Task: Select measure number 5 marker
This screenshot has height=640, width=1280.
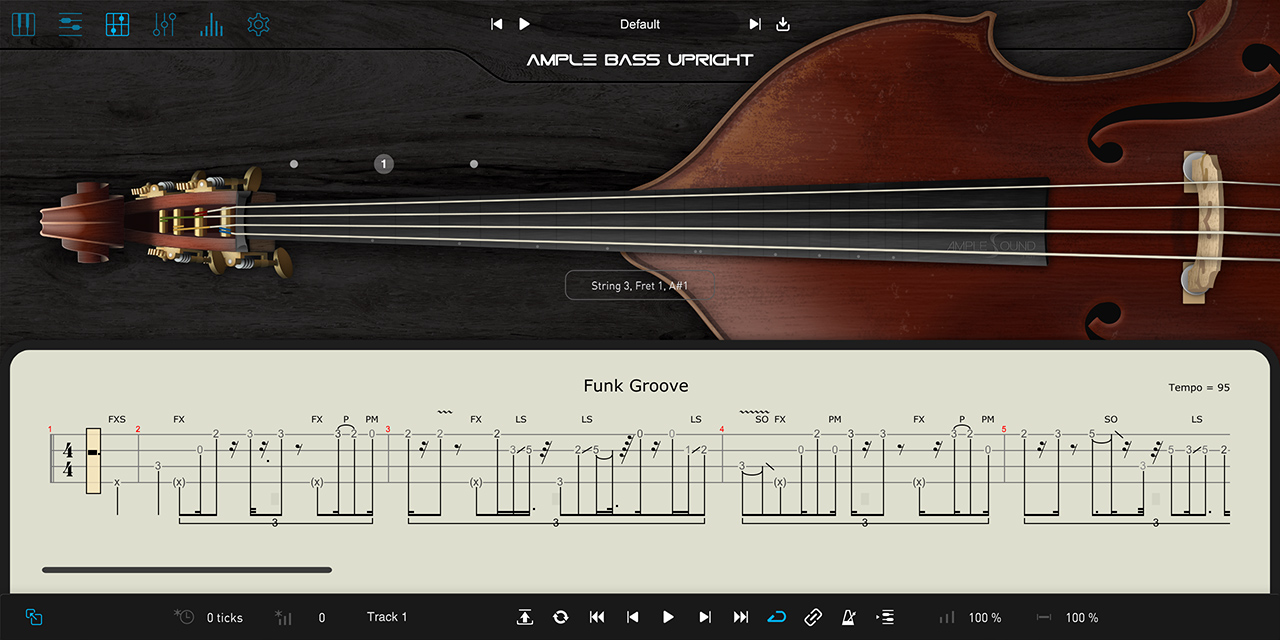Action: coord(1005,429)
